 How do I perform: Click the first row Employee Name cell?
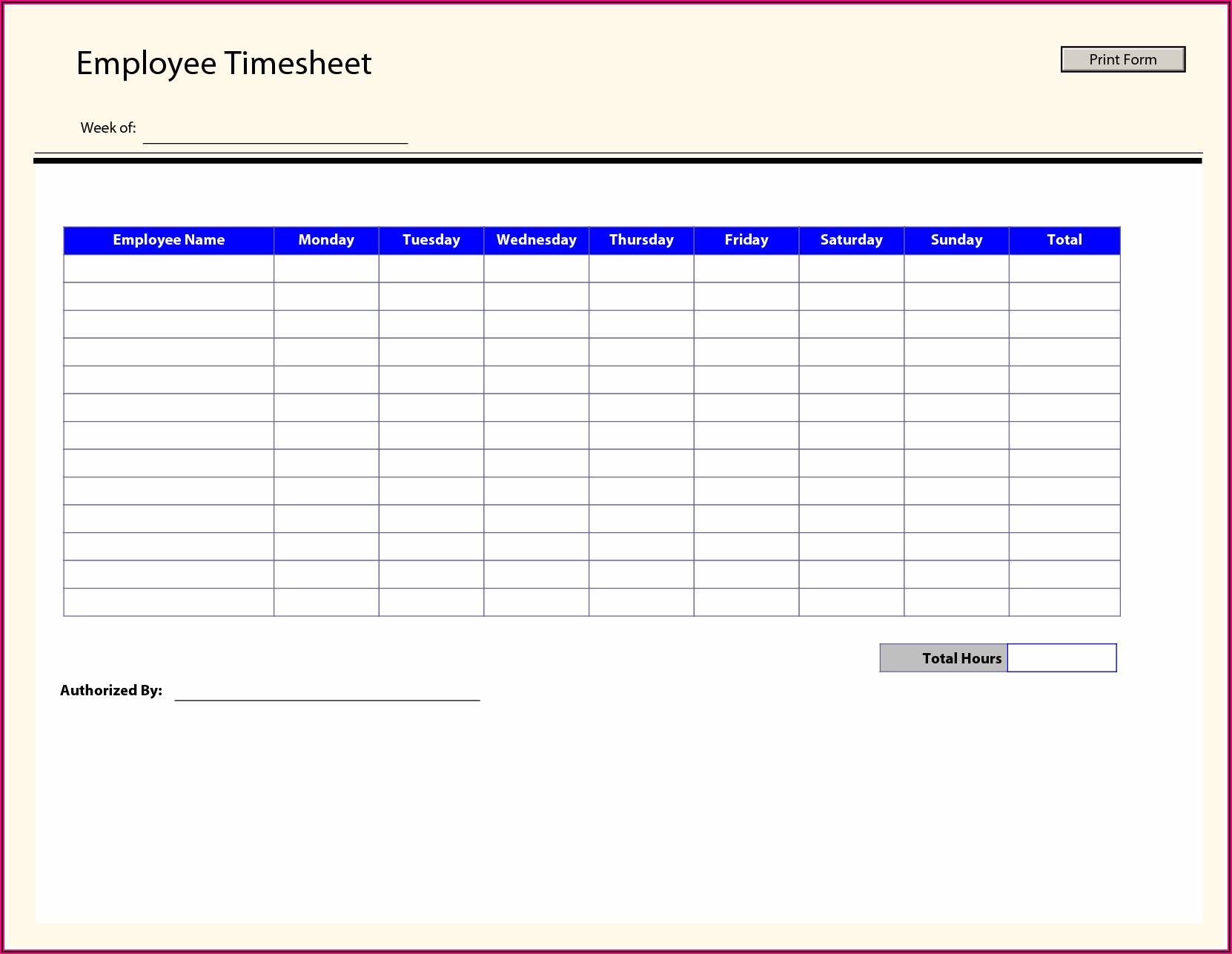pos(168,268)
